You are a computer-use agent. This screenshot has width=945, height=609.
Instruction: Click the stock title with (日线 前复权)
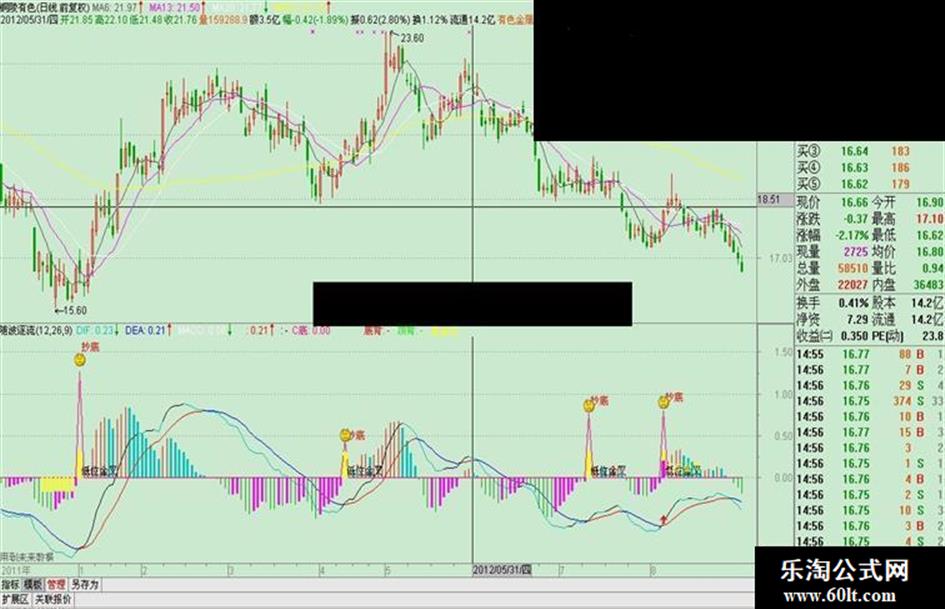click(45, 8)
